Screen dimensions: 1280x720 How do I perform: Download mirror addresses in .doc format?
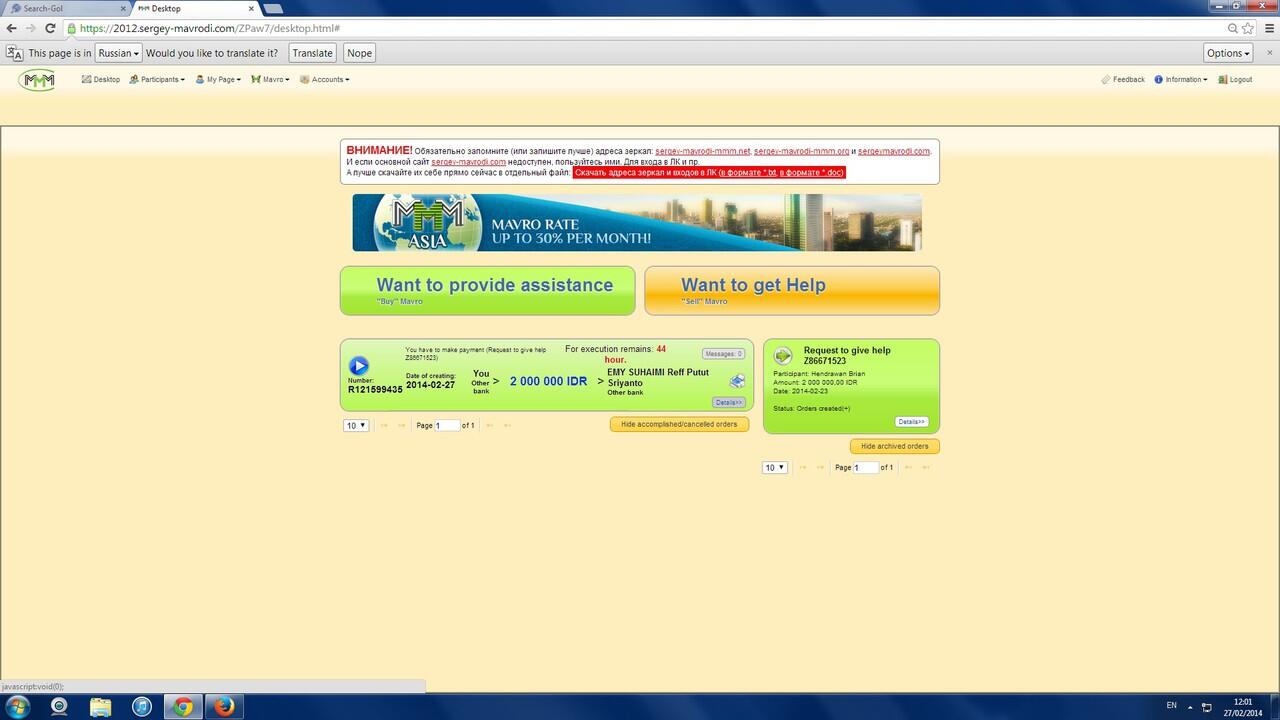pyautogui.click(x=811, y=172)
